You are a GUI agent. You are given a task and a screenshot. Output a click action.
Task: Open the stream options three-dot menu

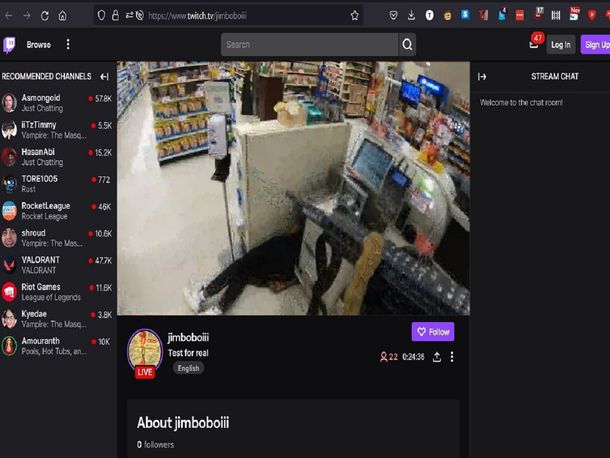(452, 357)
